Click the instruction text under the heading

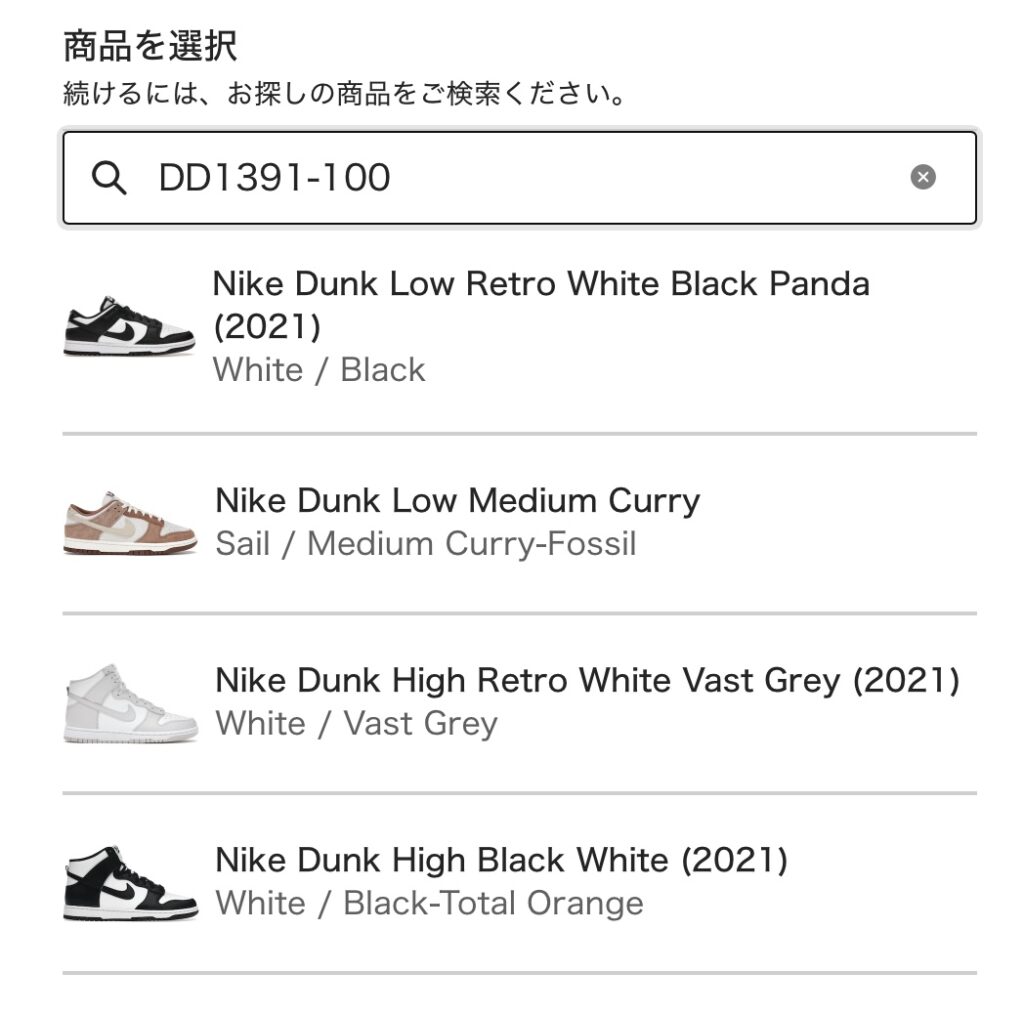344,93
